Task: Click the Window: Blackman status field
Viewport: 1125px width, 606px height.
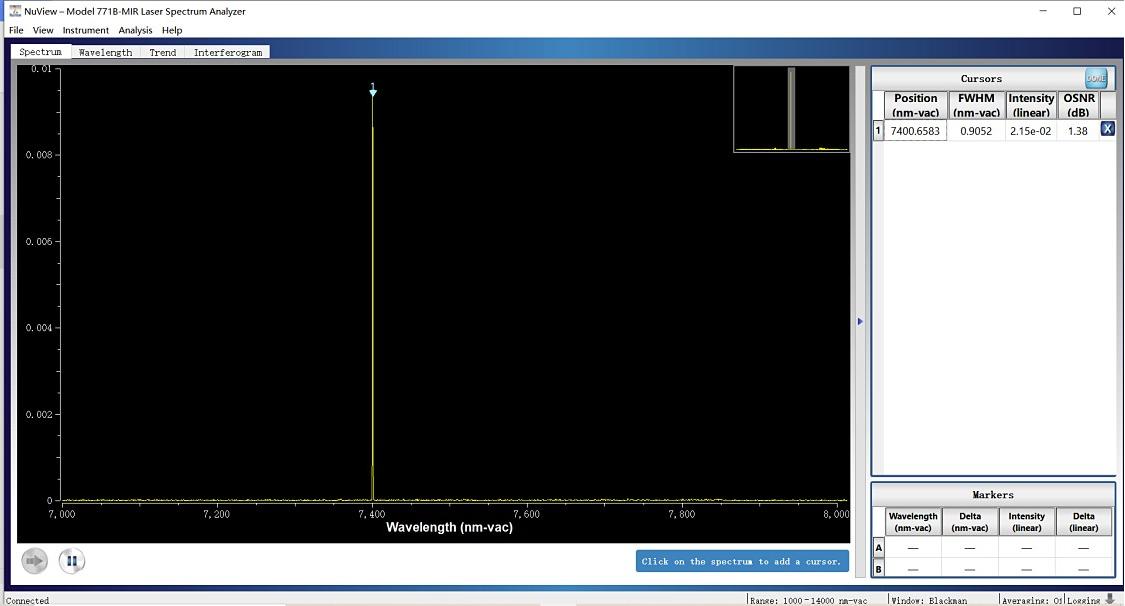Action: (x=929, y=600)
